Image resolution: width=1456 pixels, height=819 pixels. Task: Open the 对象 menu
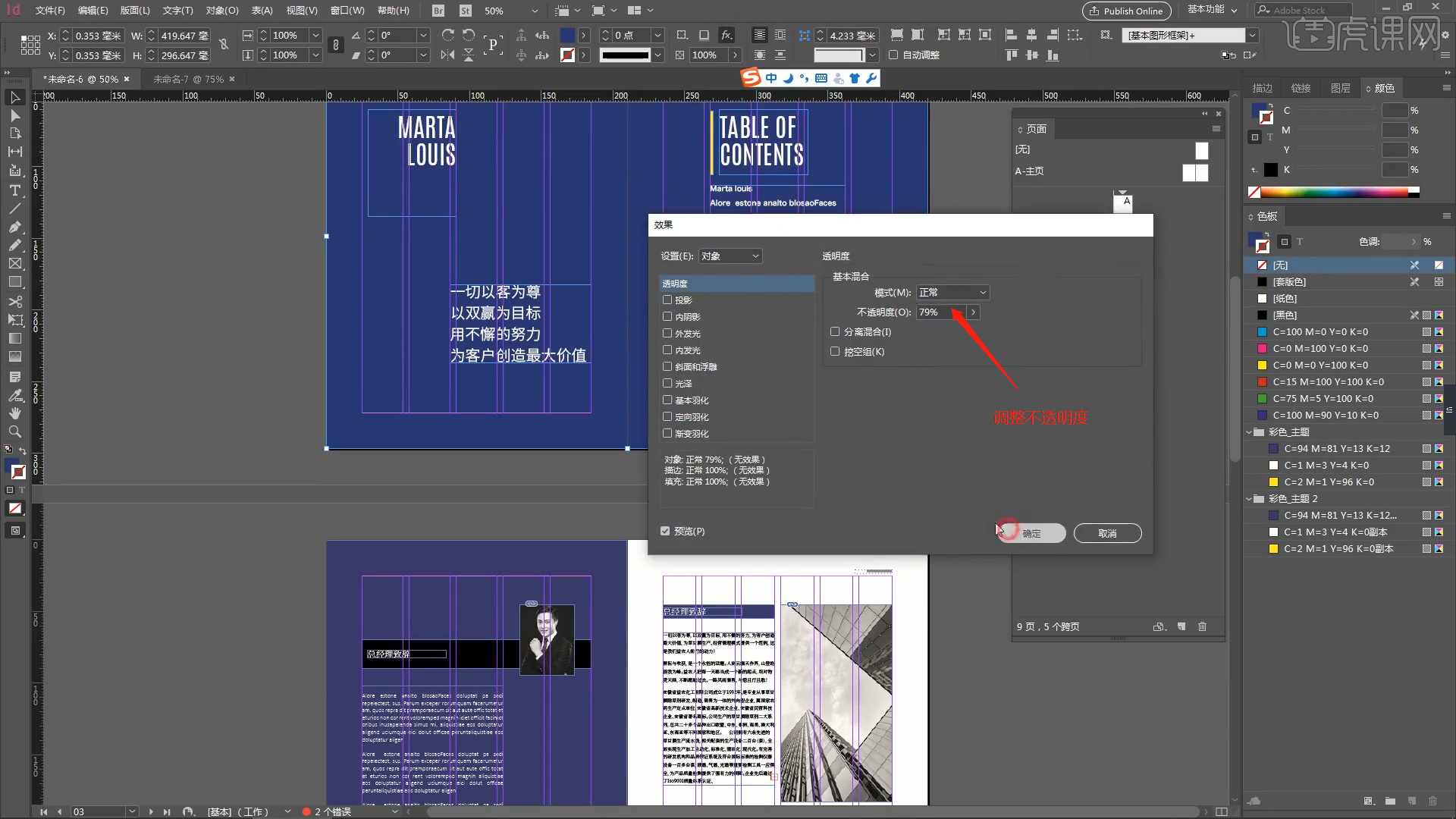[x=221, y=11]
